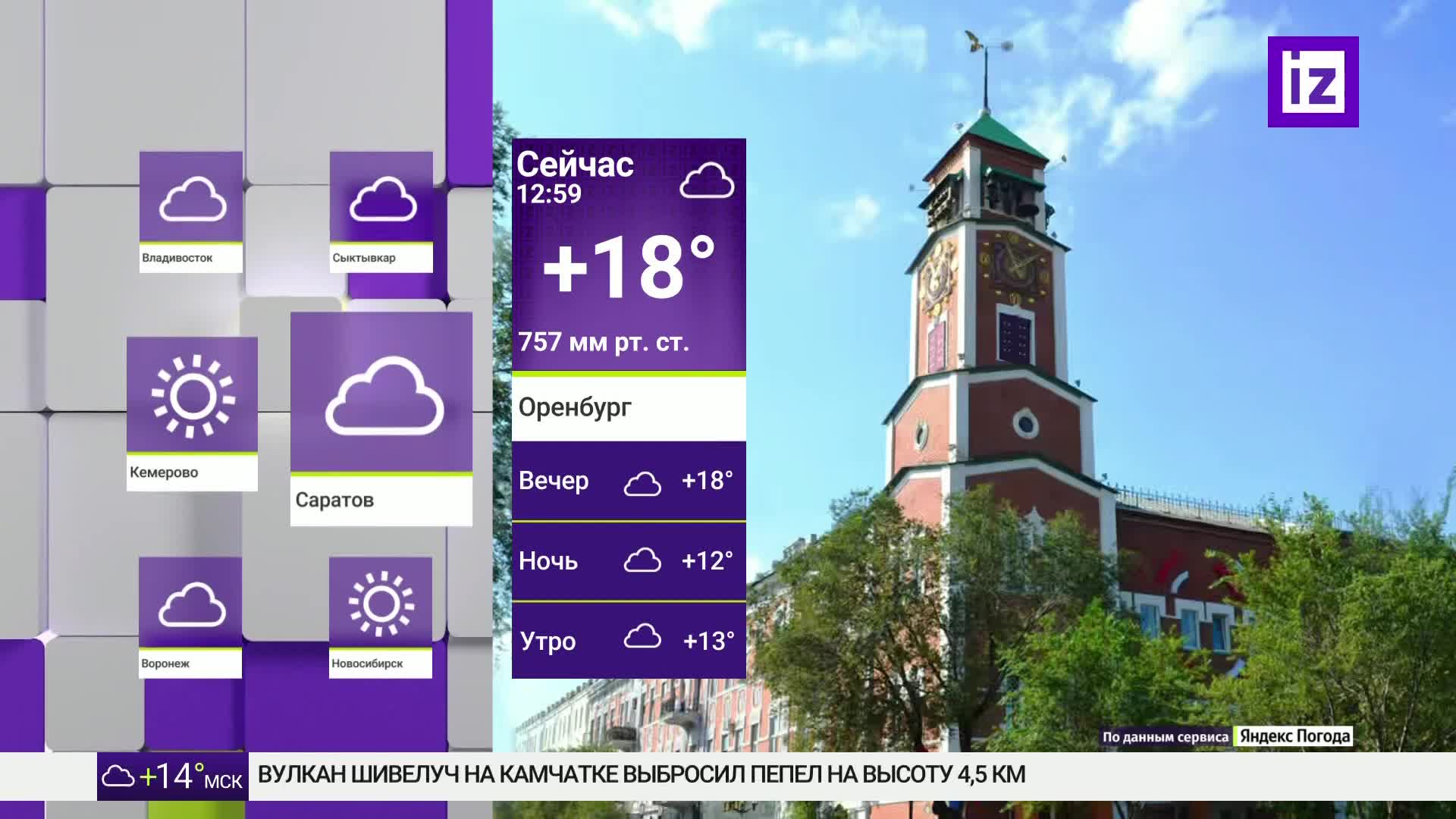
Task: Click the Оренбург city name
Action: pos(575,408)
